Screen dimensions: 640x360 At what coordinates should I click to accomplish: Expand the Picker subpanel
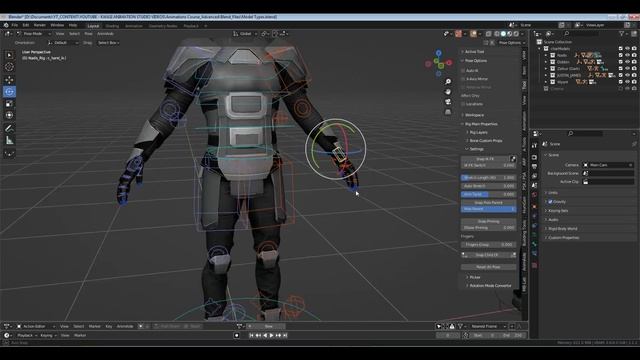474,278
